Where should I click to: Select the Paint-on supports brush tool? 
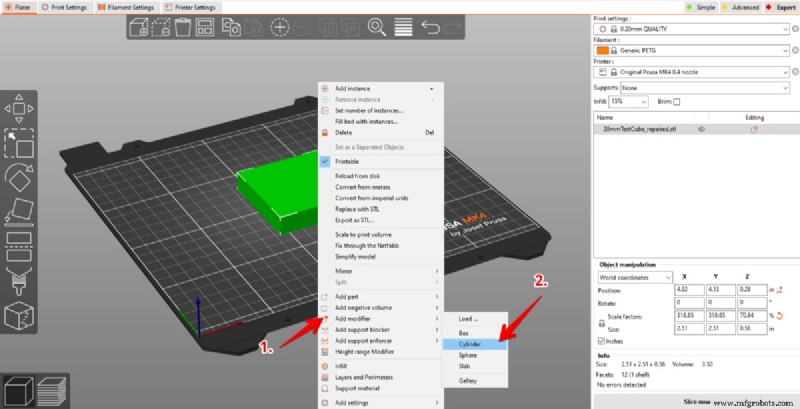click(19, 281)
